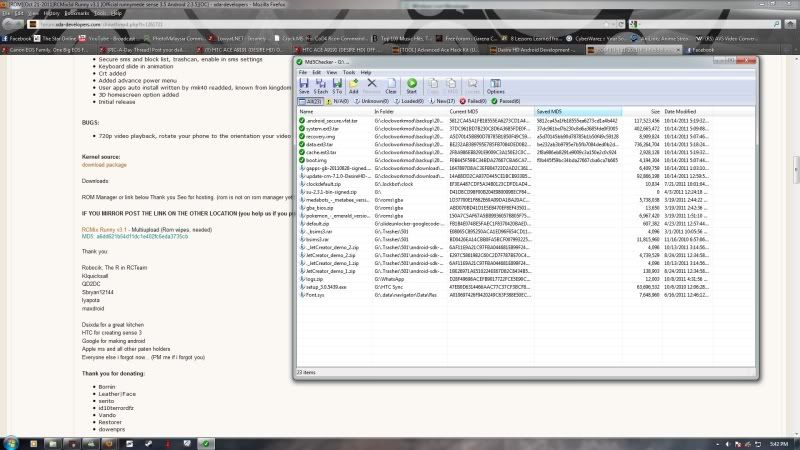Toggle the All(23) filter button
The image size is (800, 450).
pos(309,101)
